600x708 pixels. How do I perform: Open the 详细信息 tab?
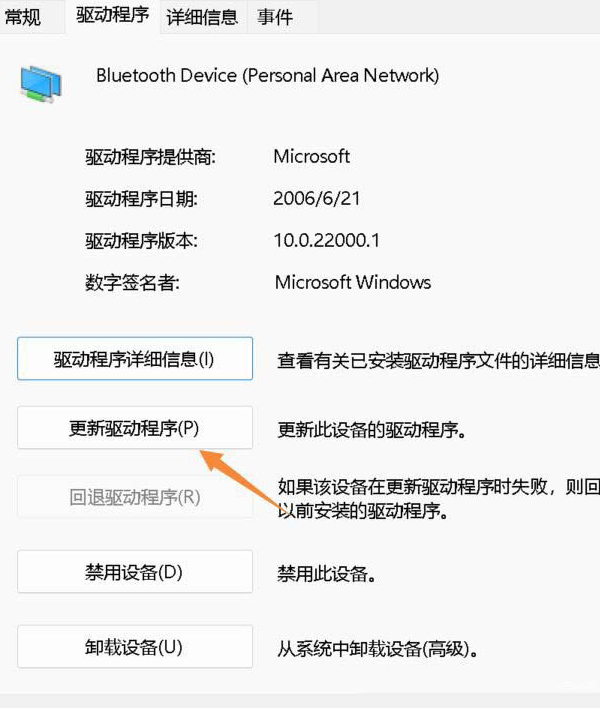[203, 16]
